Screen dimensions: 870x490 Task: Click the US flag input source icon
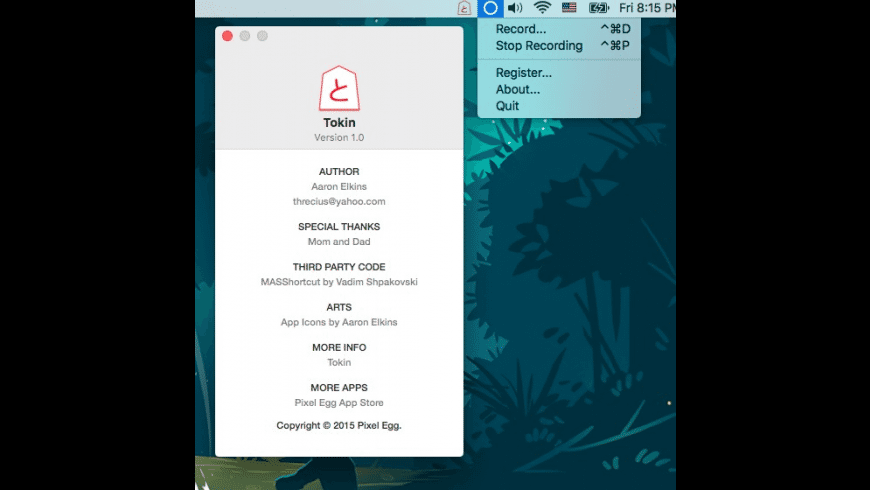(x=569, y=8)
